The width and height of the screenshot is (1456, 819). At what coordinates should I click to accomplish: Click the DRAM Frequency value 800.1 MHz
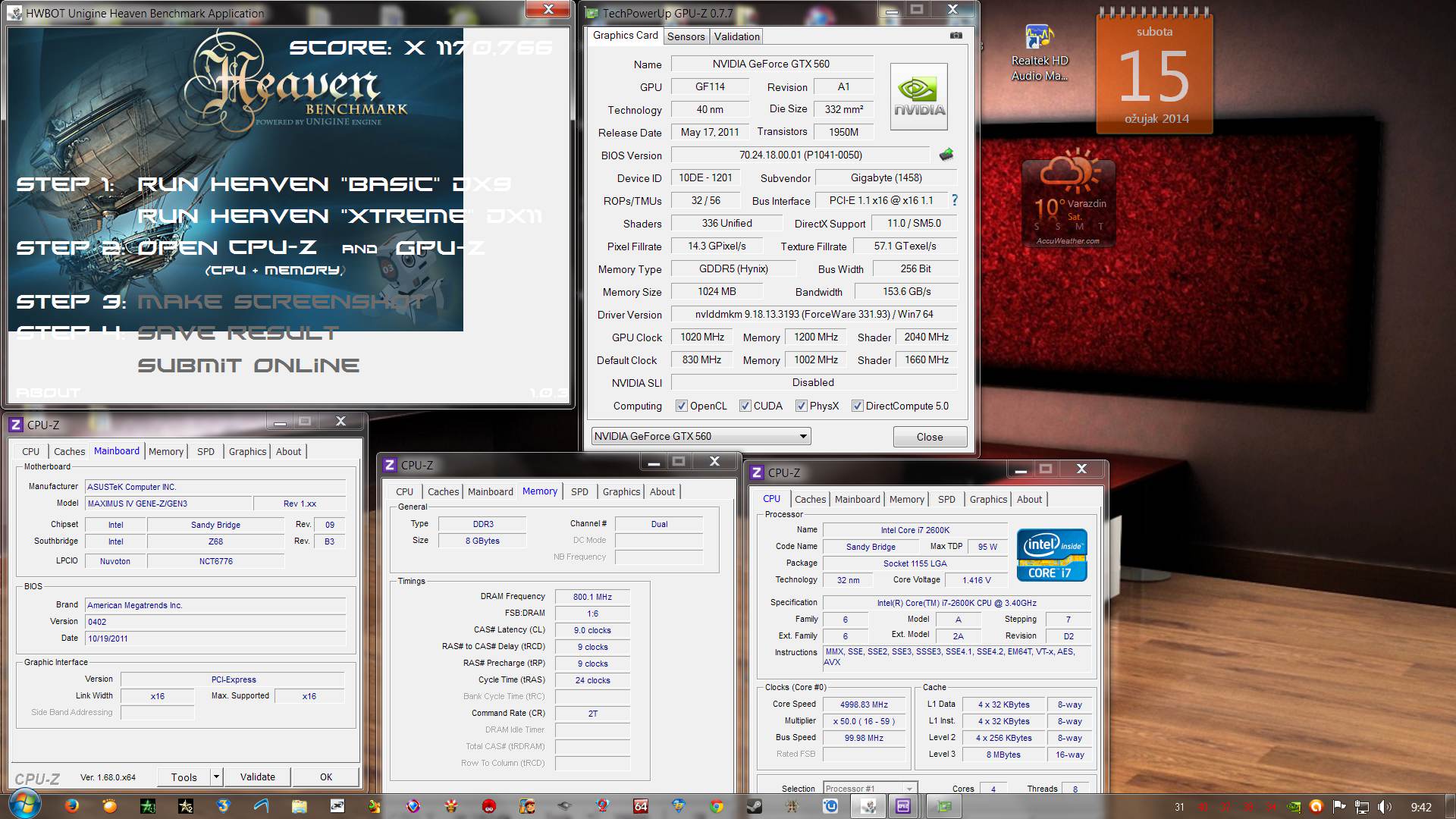(x=592, y=597)
